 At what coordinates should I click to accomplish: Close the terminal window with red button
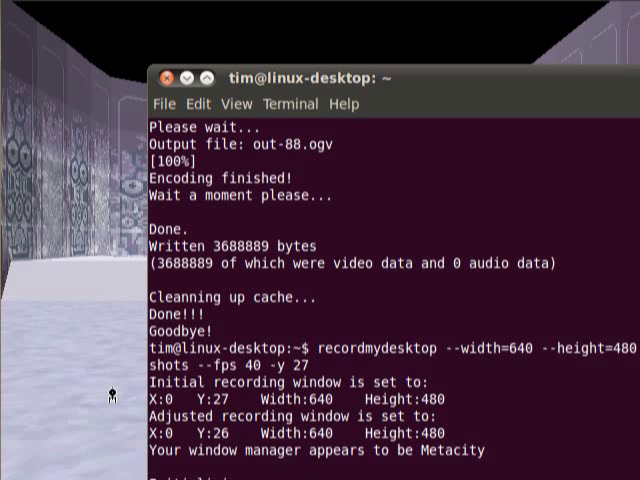click(x=167, y=78)
